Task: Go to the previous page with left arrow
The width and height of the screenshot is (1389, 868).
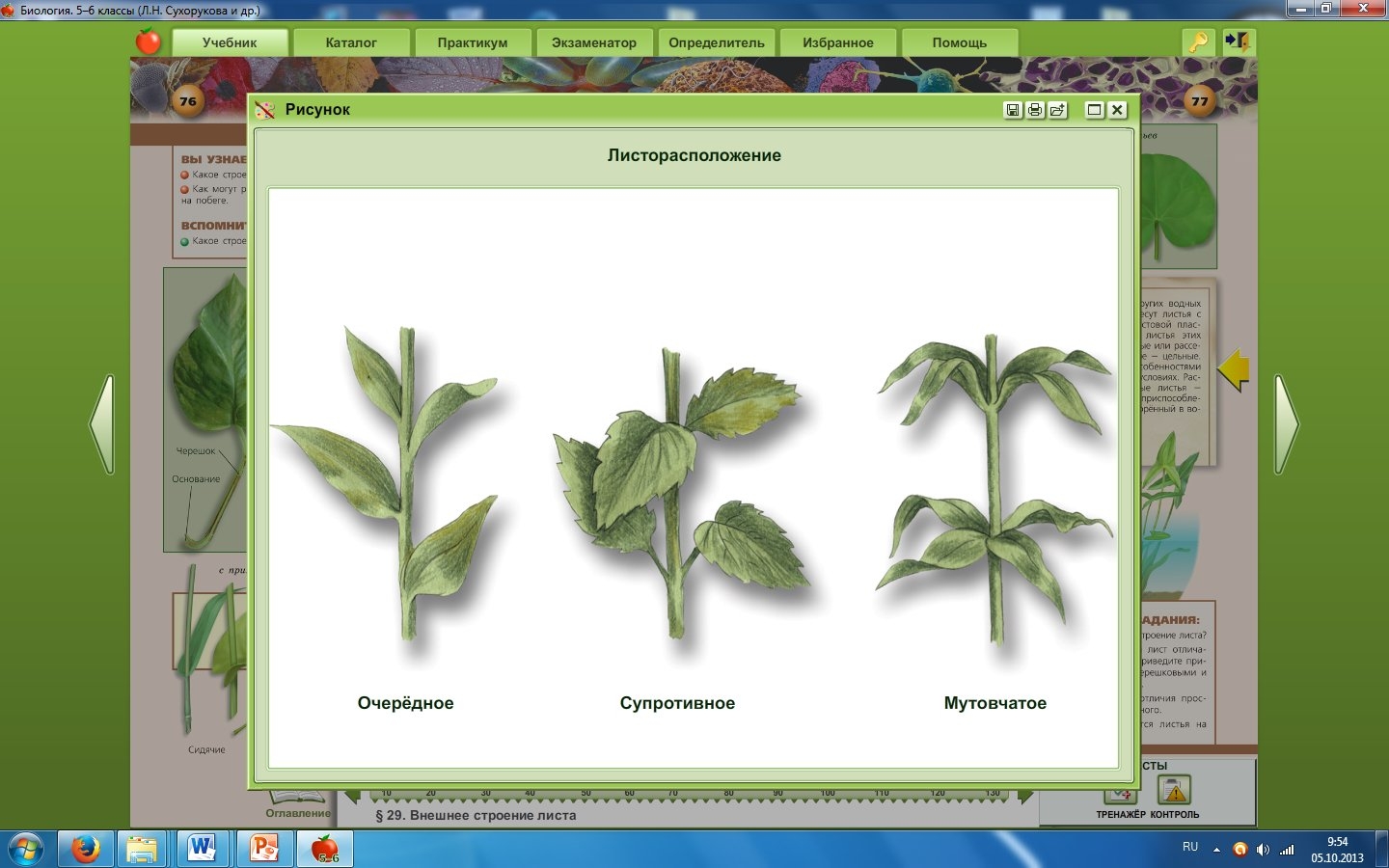Action: coord(102,424)
